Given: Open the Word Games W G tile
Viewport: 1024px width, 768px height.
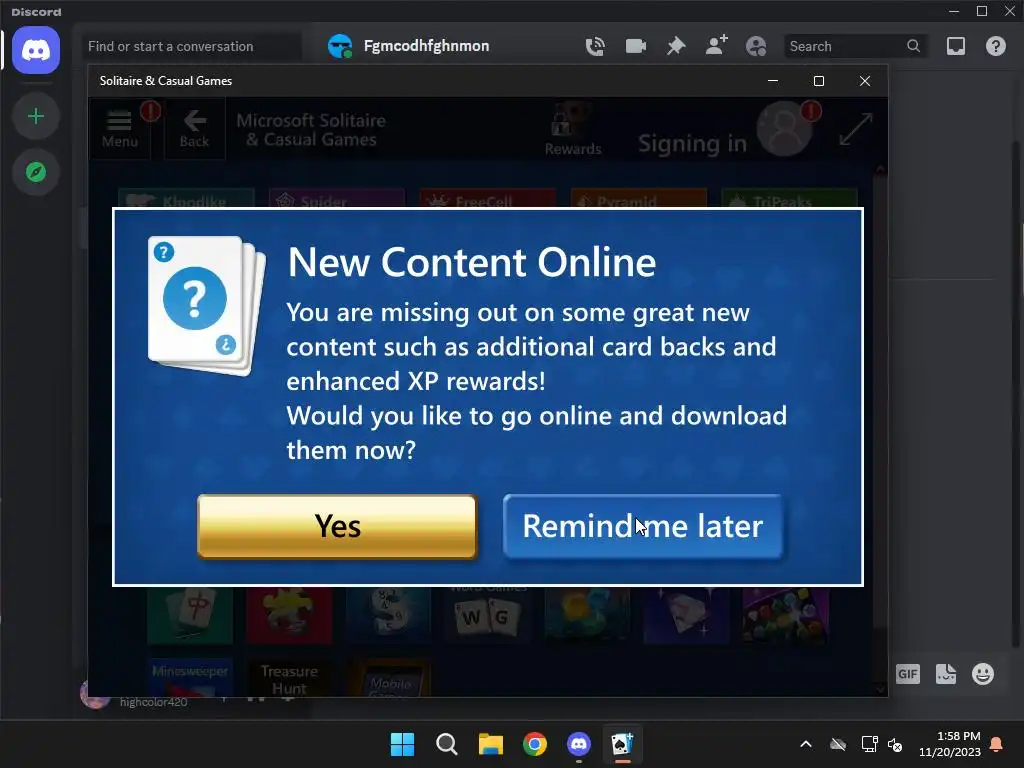Looking at the screenshot, I should [x=487, y=615].
